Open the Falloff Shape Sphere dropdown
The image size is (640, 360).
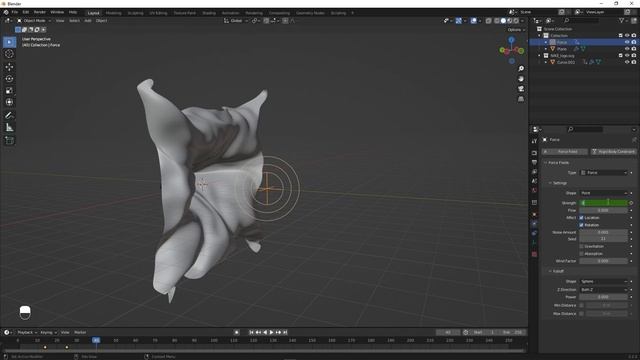[x=604, y=281]
